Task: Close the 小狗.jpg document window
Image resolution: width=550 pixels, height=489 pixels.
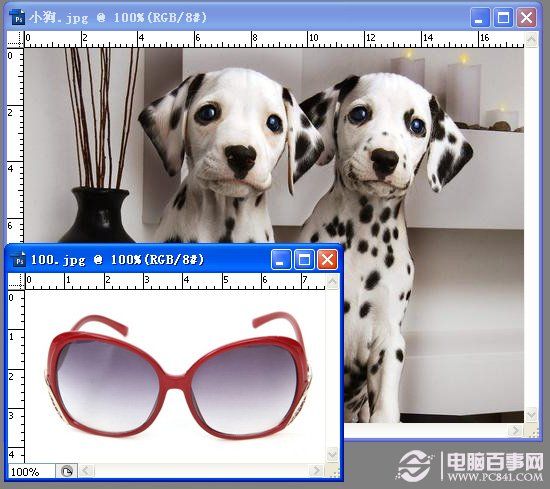Action: point(526,18)
